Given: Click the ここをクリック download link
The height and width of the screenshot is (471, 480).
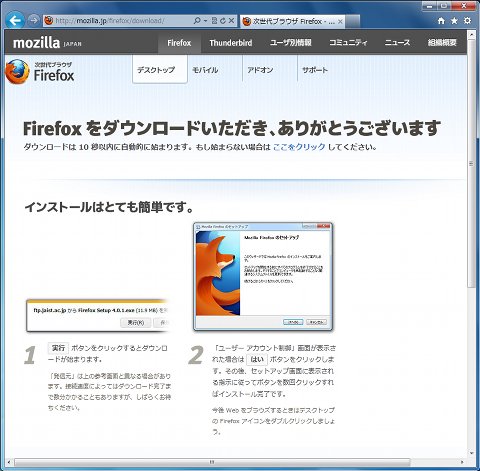Looking at the screenshot, I should pos(299,147).
